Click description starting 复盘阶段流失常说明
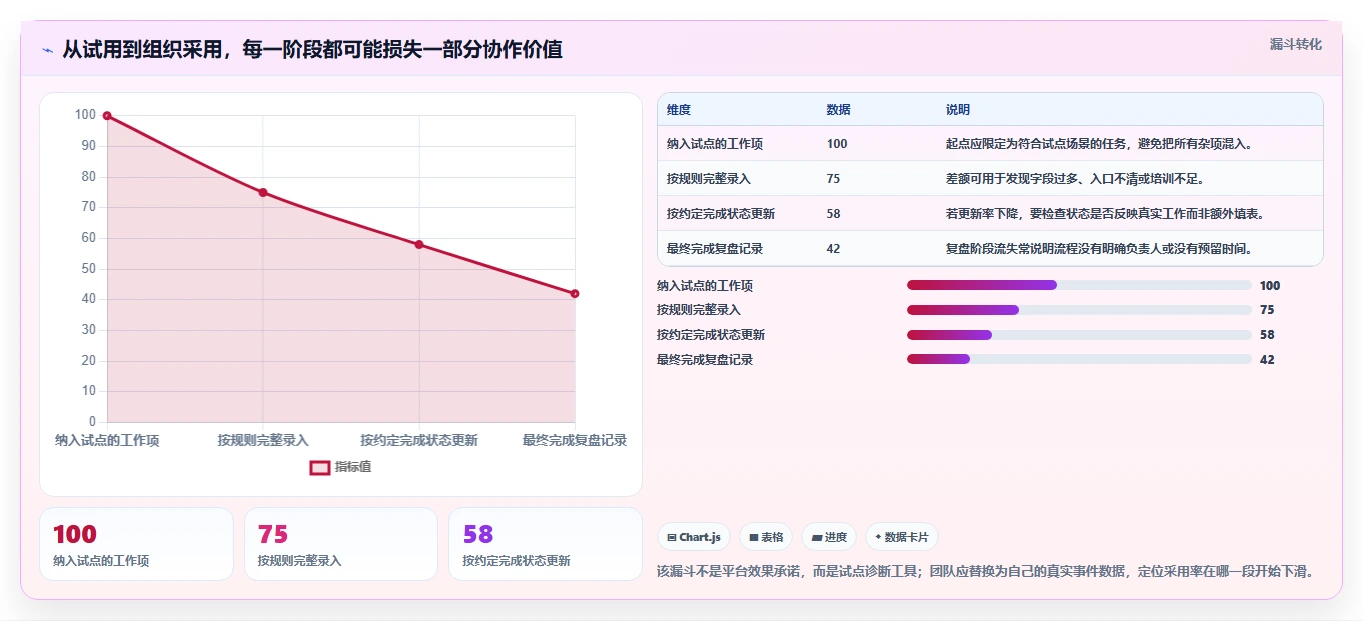 tap(1099, 249)
